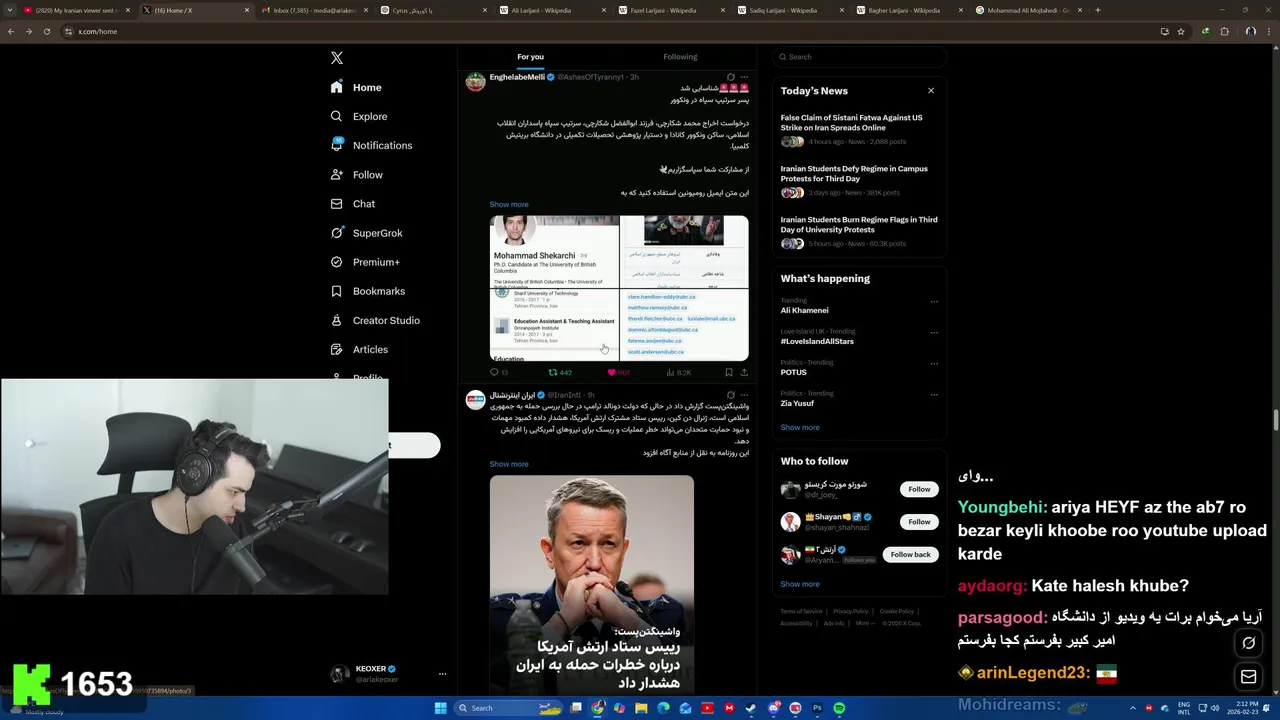Open Iranian Students Burn Regime Flags news

coord(859,225)
